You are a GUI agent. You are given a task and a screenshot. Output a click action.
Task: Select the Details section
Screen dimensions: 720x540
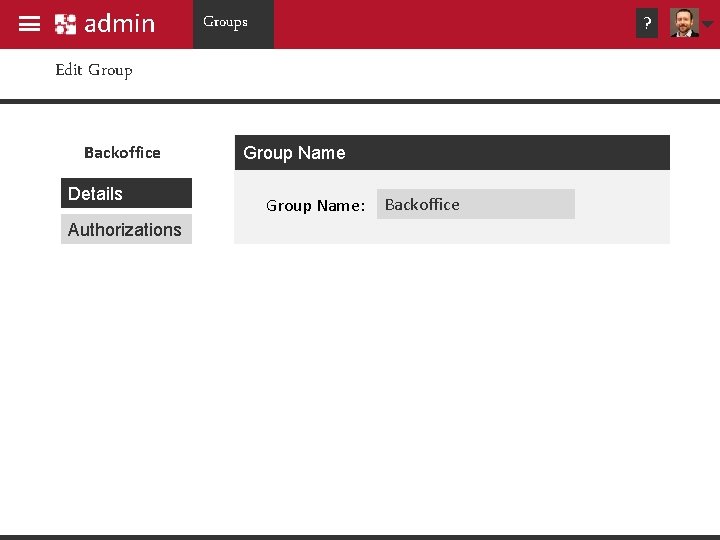126,193
